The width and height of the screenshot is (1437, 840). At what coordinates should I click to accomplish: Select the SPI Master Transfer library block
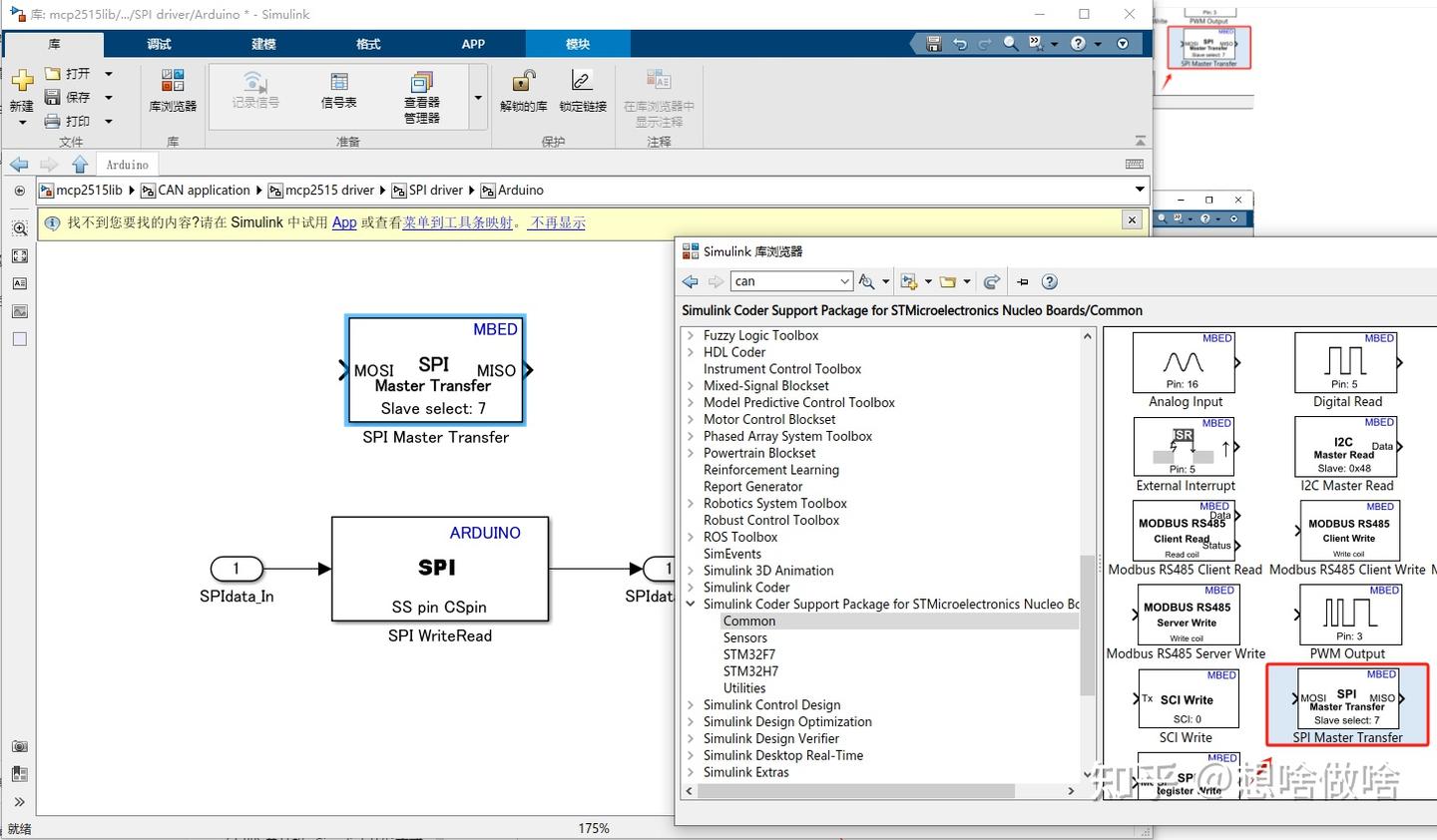click(1347, 700)
